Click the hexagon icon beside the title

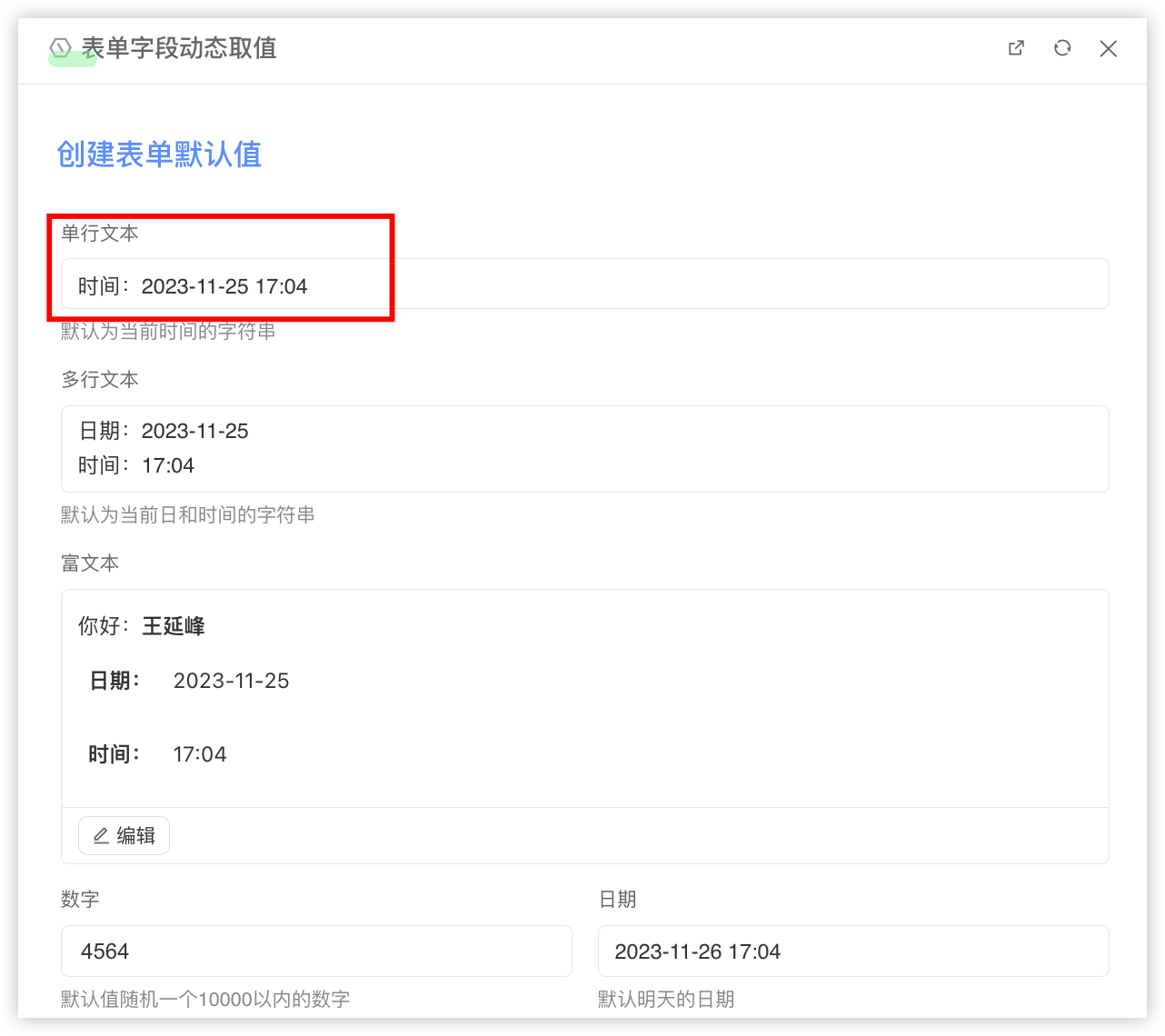[61, 48]
